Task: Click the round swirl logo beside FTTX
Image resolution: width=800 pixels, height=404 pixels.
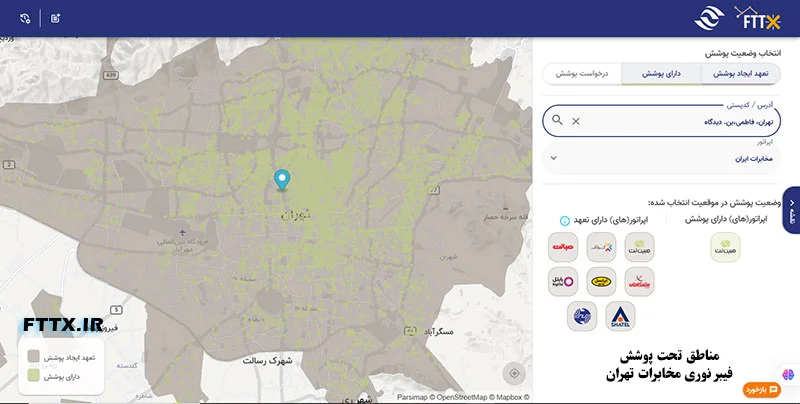Action: tap(709, 18)
